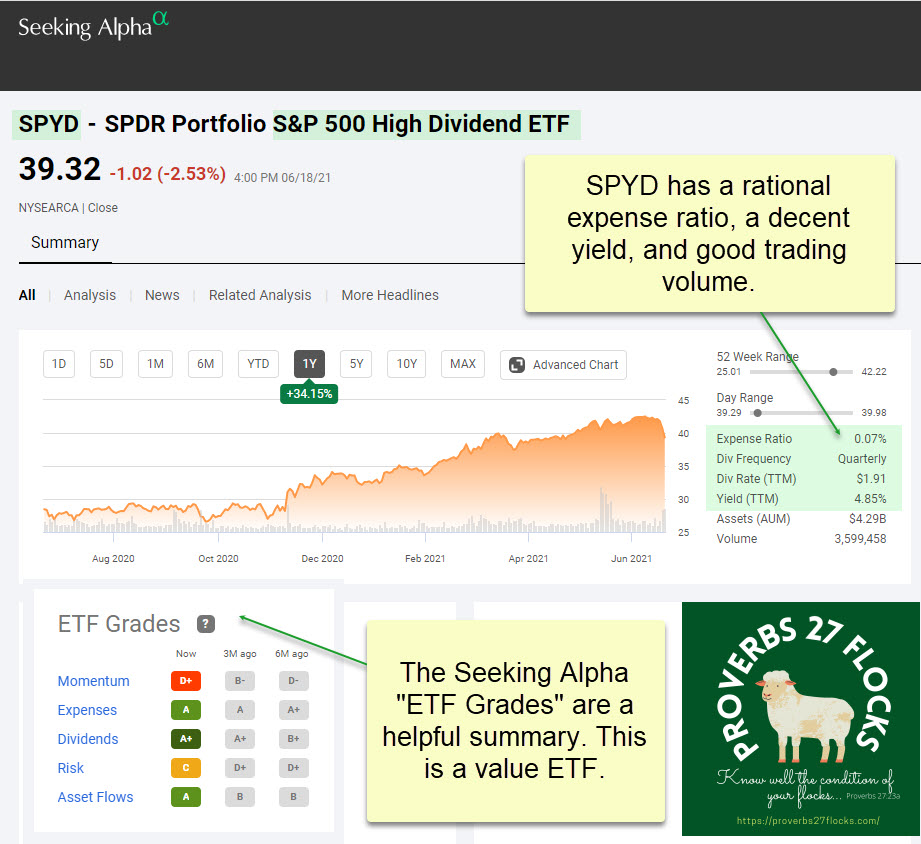Select the YTD chart period

coord(259,364)
